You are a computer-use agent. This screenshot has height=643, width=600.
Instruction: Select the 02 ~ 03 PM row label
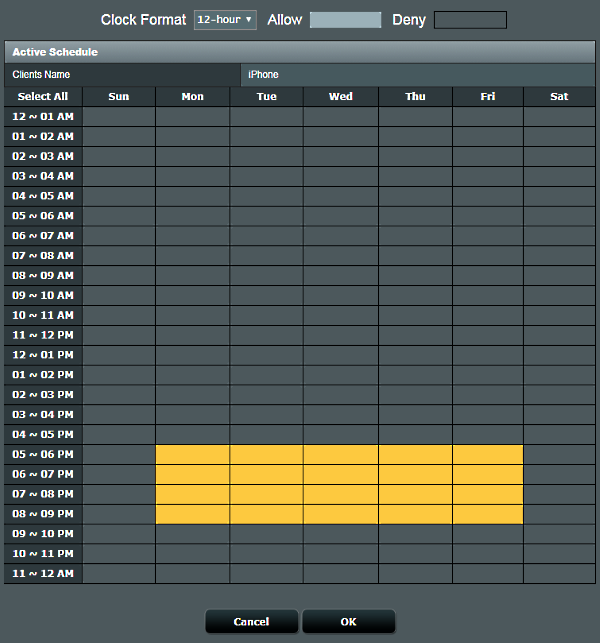coord(43,395)
